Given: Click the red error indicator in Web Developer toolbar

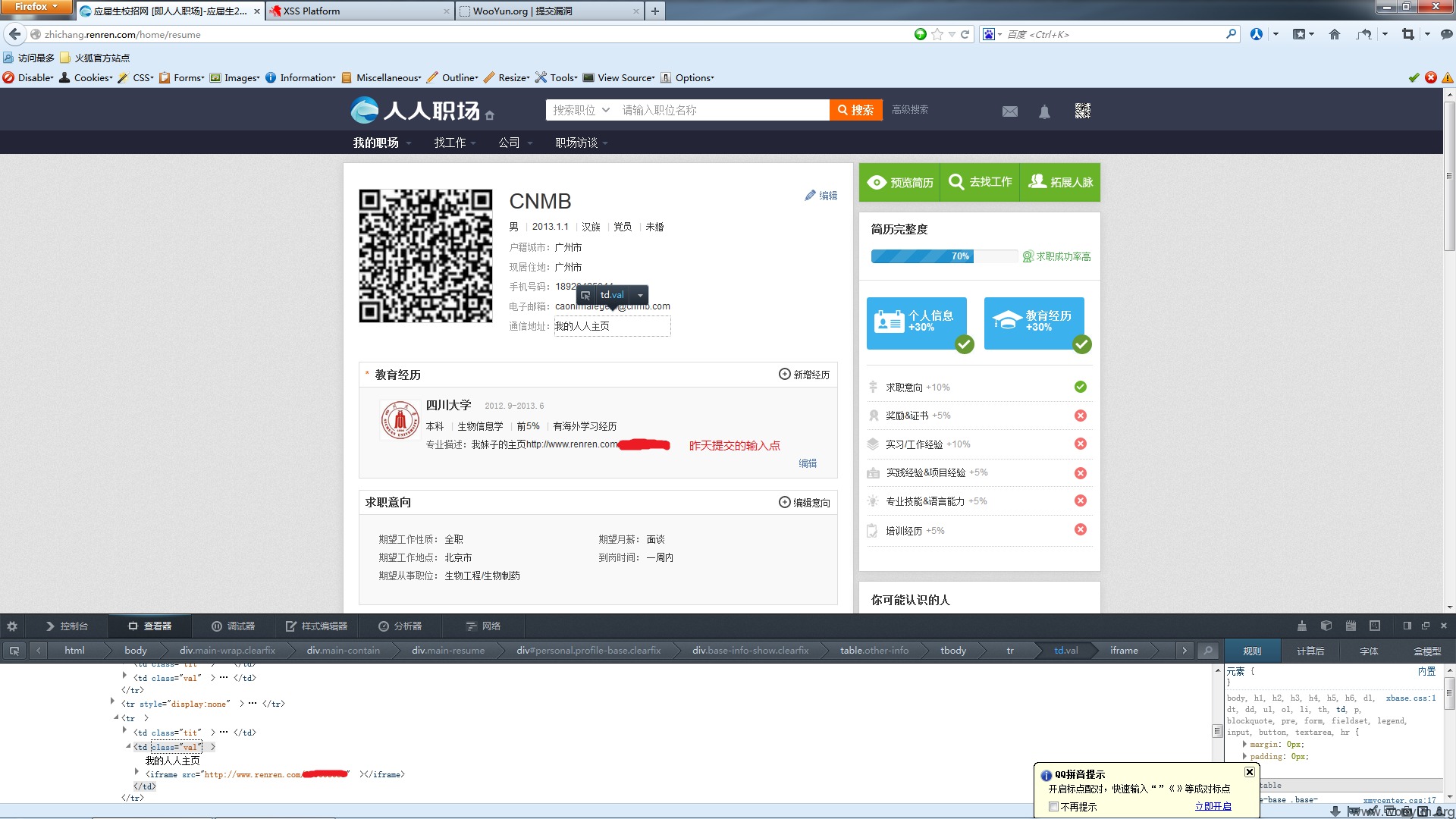Looking at the screenshot, I should (x=1431, y=77).
